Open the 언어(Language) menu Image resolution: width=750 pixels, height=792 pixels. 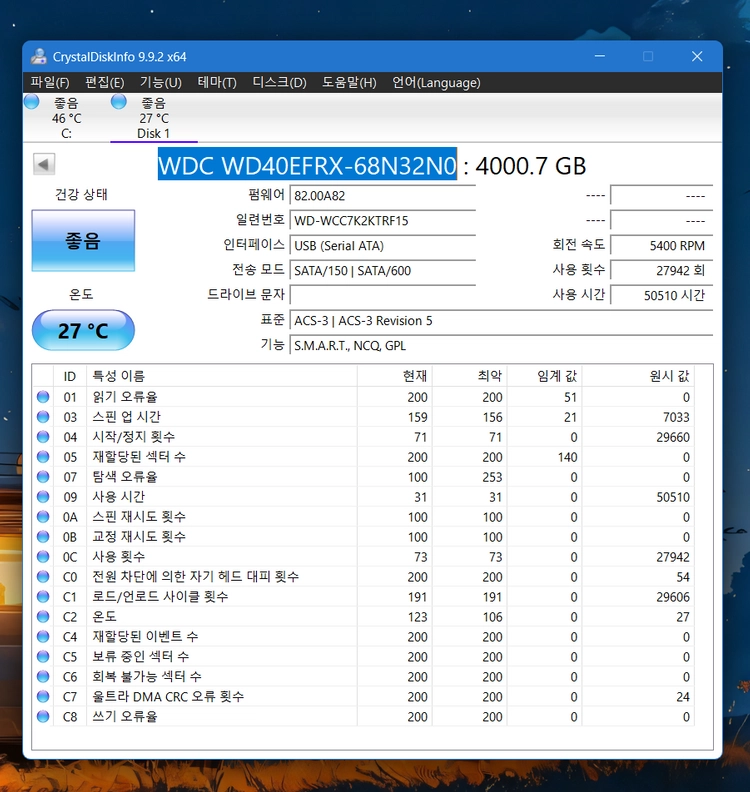[x=436, y=82]
